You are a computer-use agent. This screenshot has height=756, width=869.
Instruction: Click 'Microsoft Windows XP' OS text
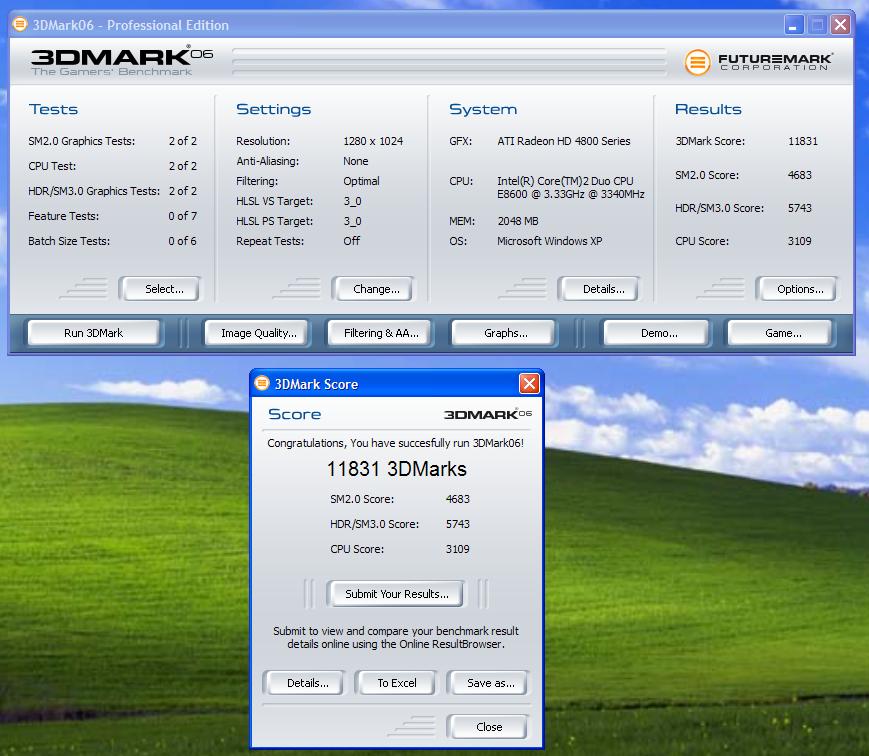pos(549,241)
